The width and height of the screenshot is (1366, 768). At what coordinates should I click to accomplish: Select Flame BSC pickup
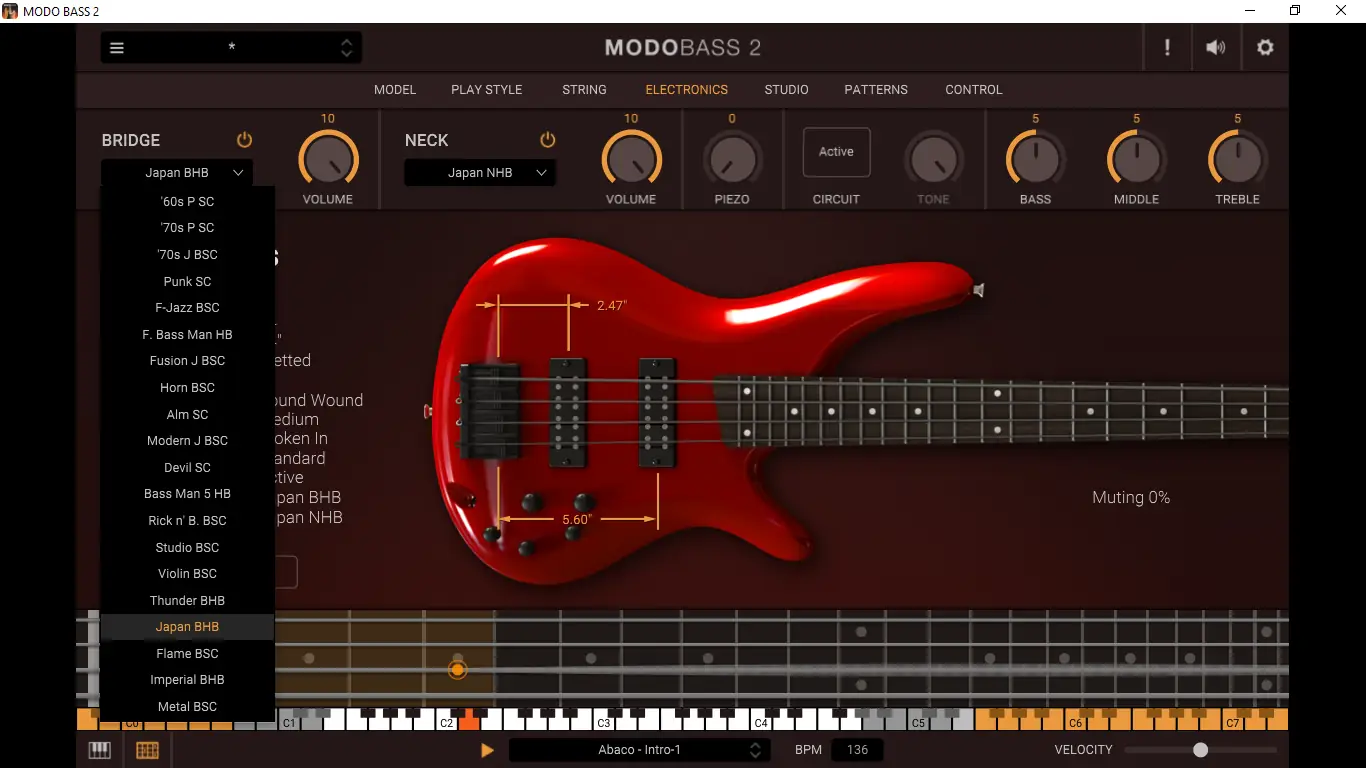tap(187, 653)
